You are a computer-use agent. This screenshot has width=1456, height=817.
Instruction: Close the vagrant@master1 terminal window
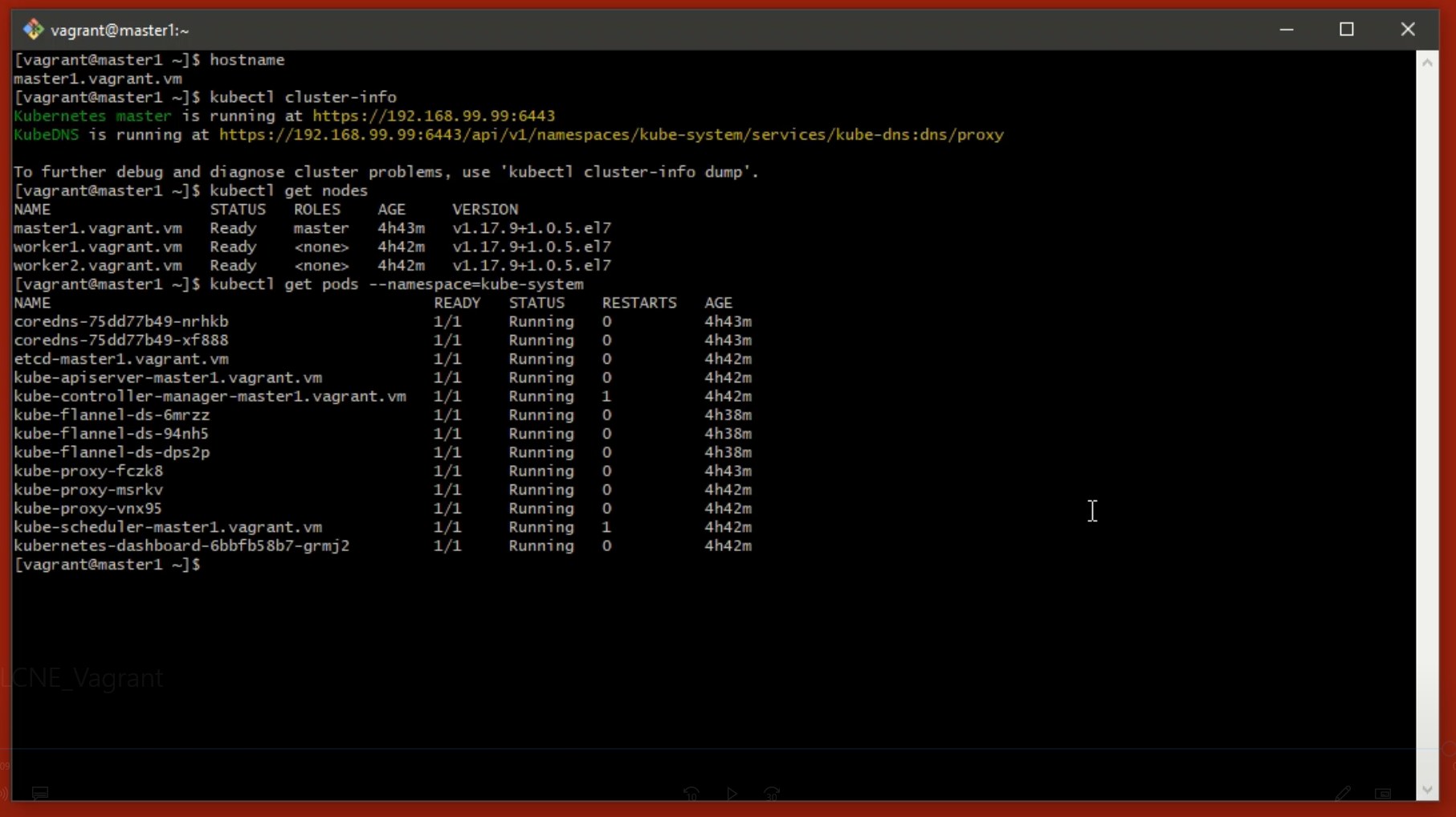coord(1408,30)
